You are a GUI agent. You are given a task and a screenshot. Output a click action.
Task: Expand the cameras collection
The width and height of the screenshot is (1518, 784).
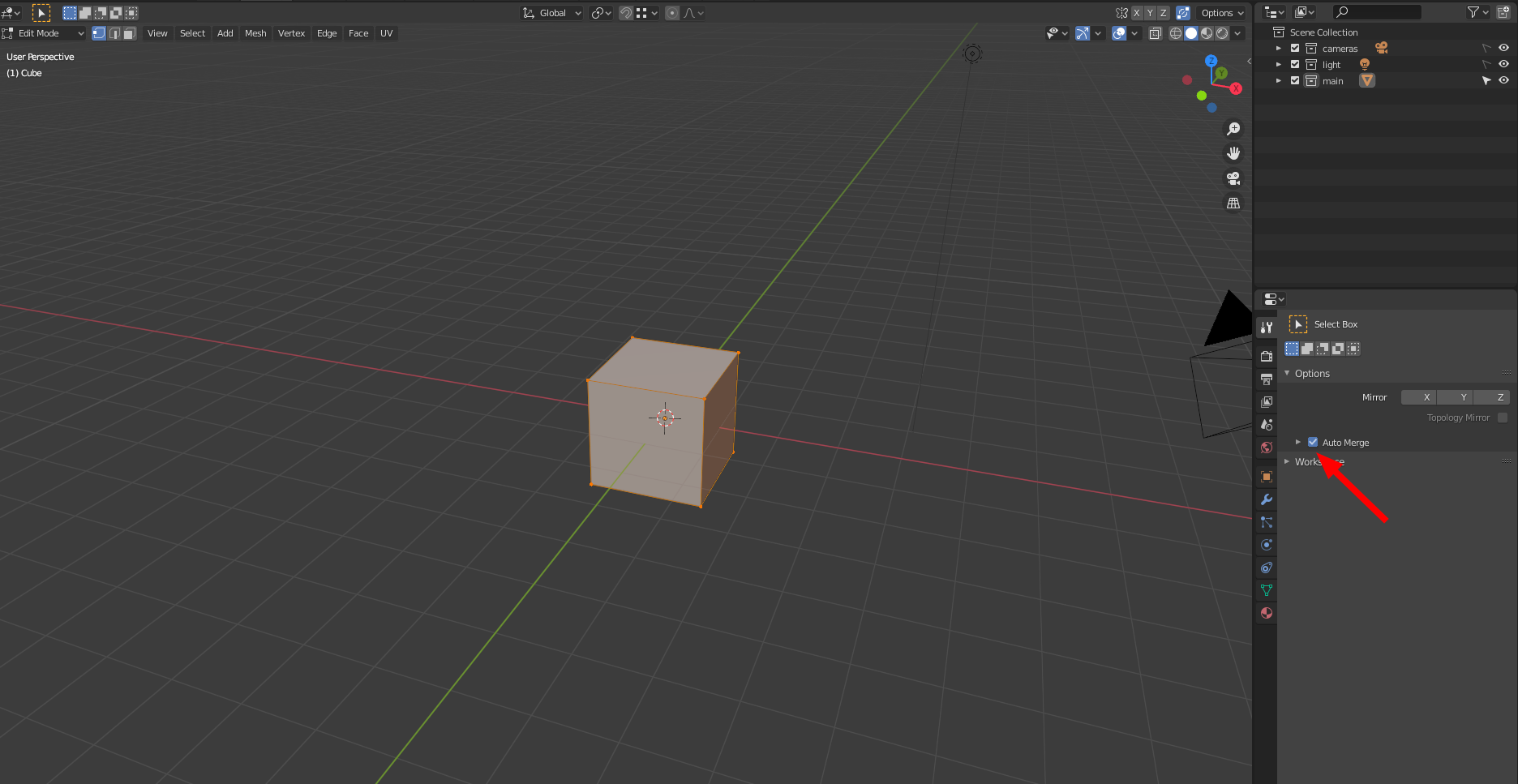1279,49
